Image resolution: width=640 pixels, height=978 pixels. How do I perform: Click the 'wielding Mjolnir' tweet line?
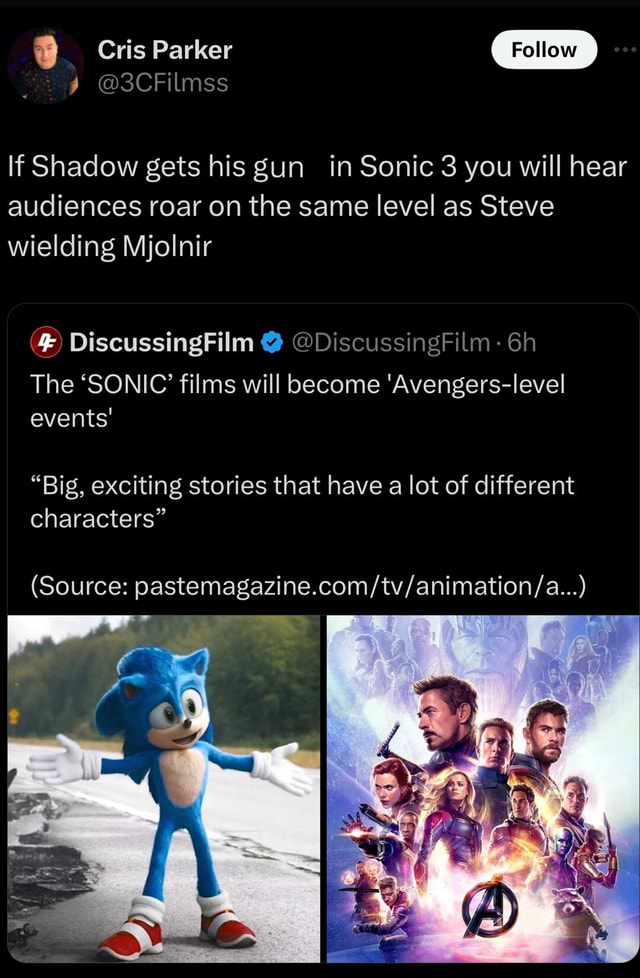[110, 246]
